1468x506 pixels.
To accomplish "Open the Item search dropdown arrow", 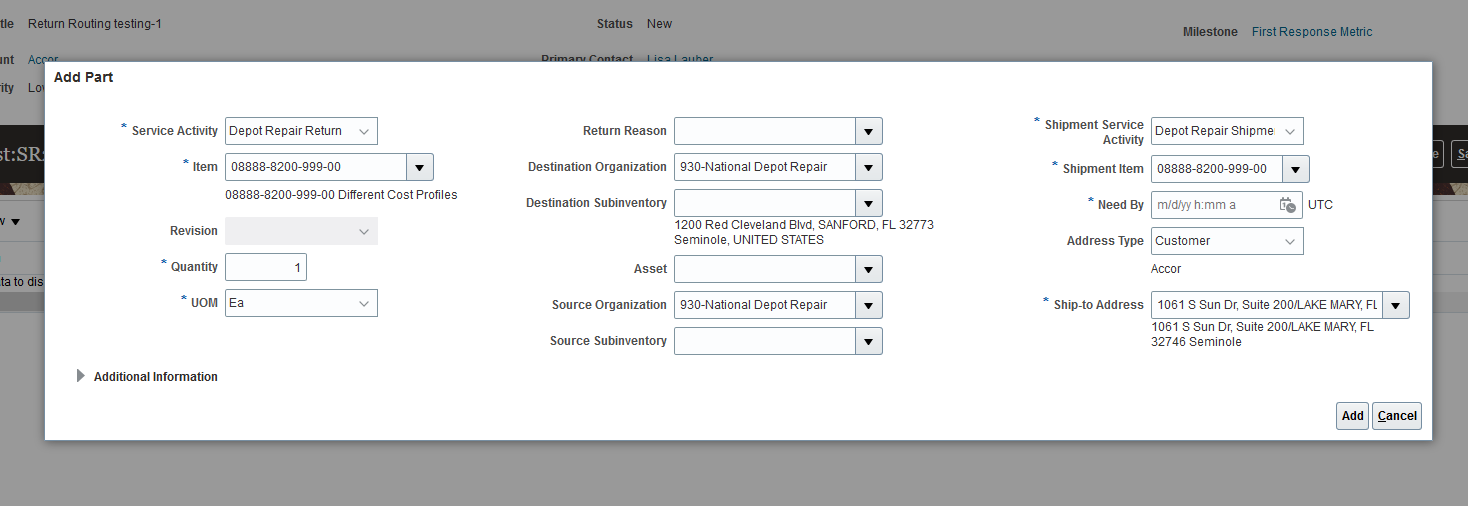I will 420,167.
